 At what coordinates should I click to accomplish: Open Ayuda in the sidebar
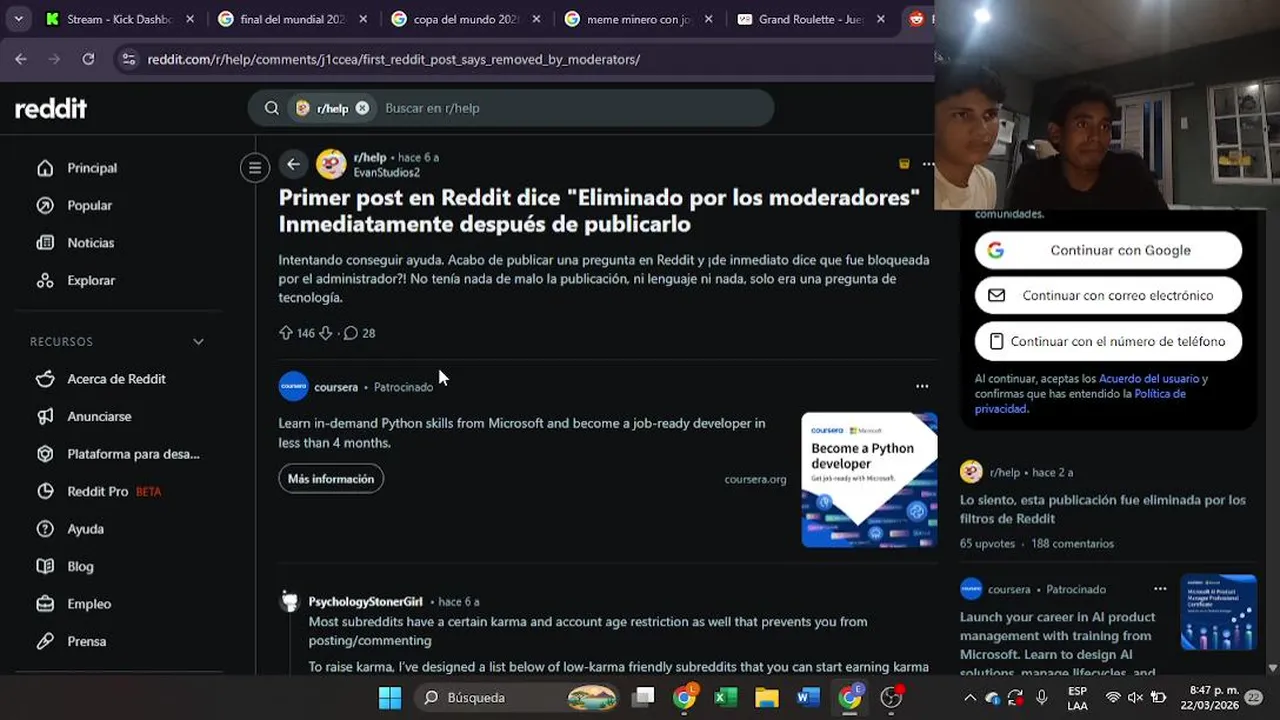[x=85, y=529]
